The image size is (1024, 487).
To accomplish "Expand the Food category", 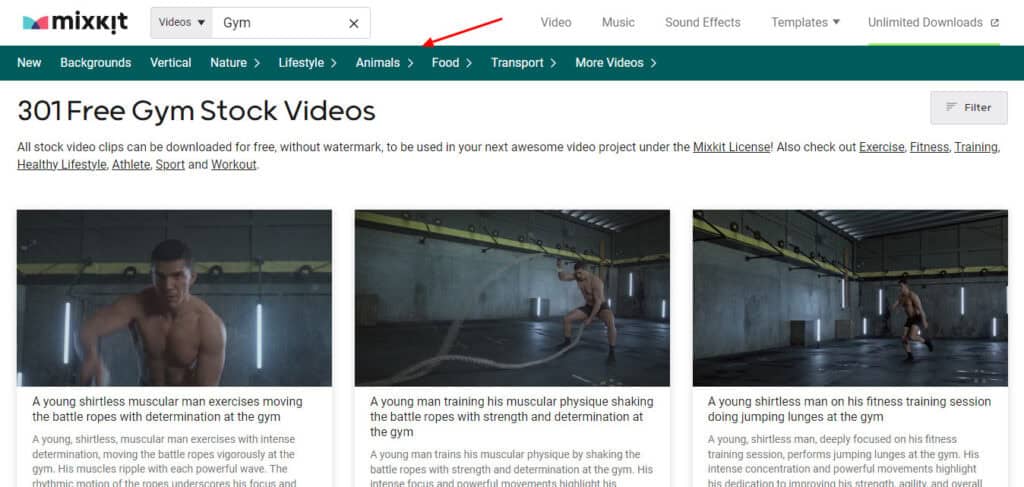I will click(451, 63).
